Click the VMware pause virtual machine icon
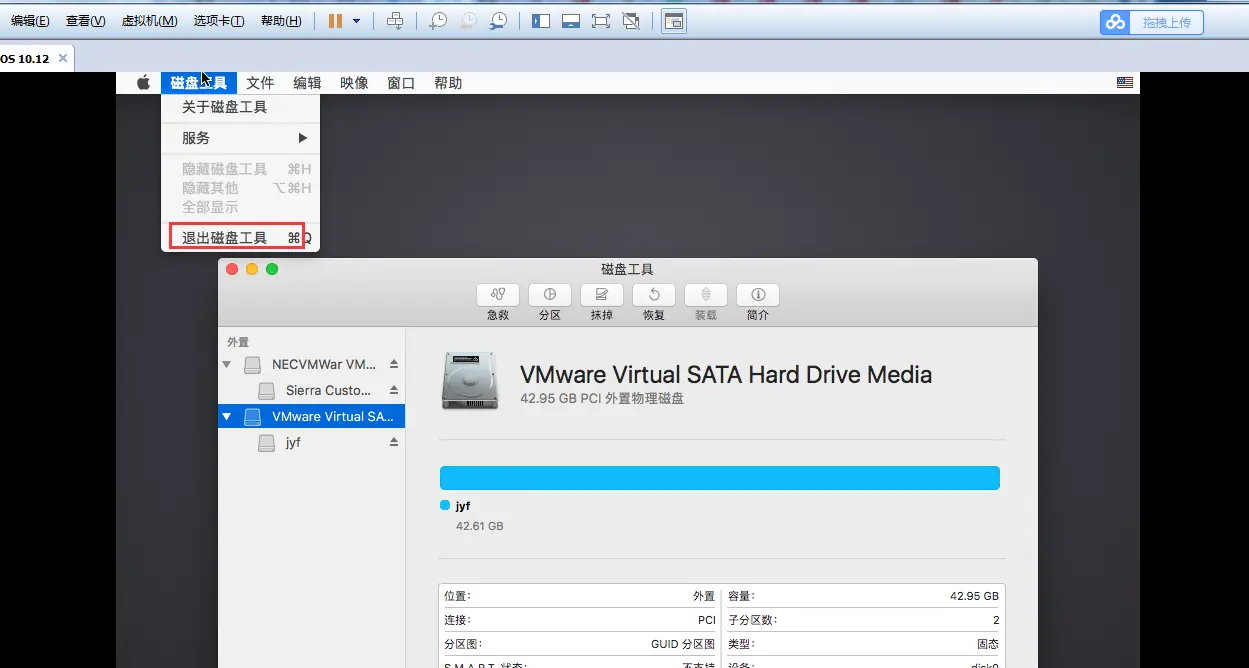Image resolution: width=1249 pixels, height=668 pixels. (x=336, y=21)
